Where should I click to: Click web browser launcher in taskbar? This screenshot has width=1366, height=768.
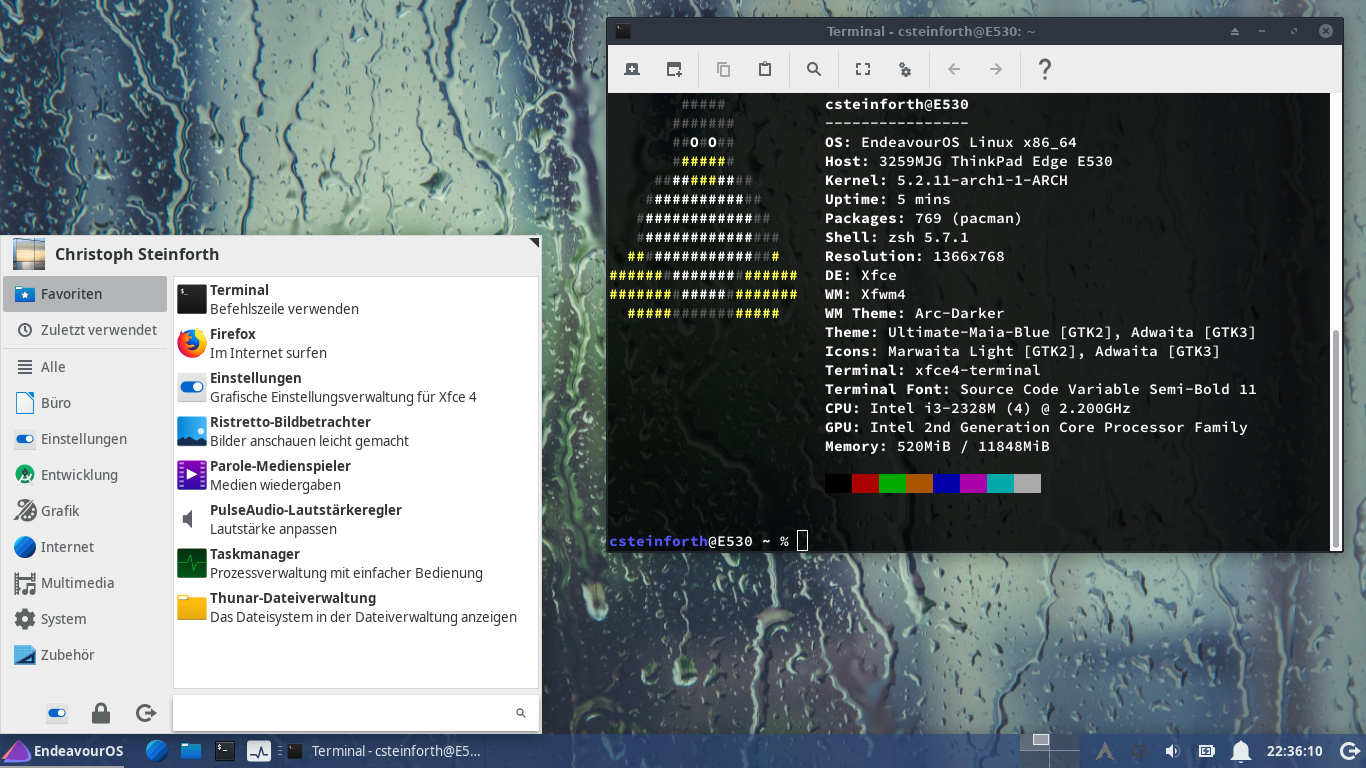157,751
